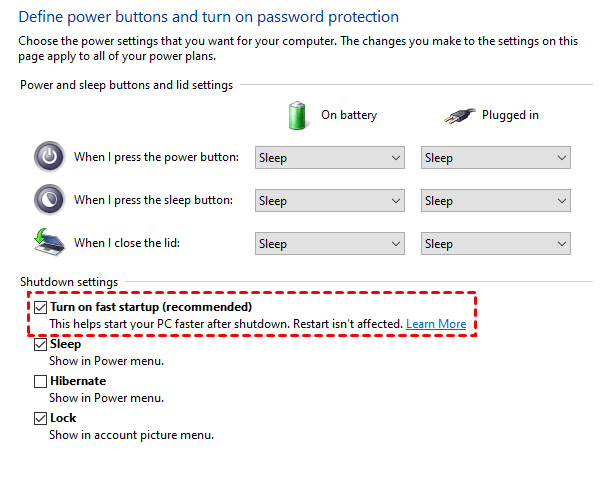Click the power plug icon
Screen dimensions: 605x495
point(461,115)
